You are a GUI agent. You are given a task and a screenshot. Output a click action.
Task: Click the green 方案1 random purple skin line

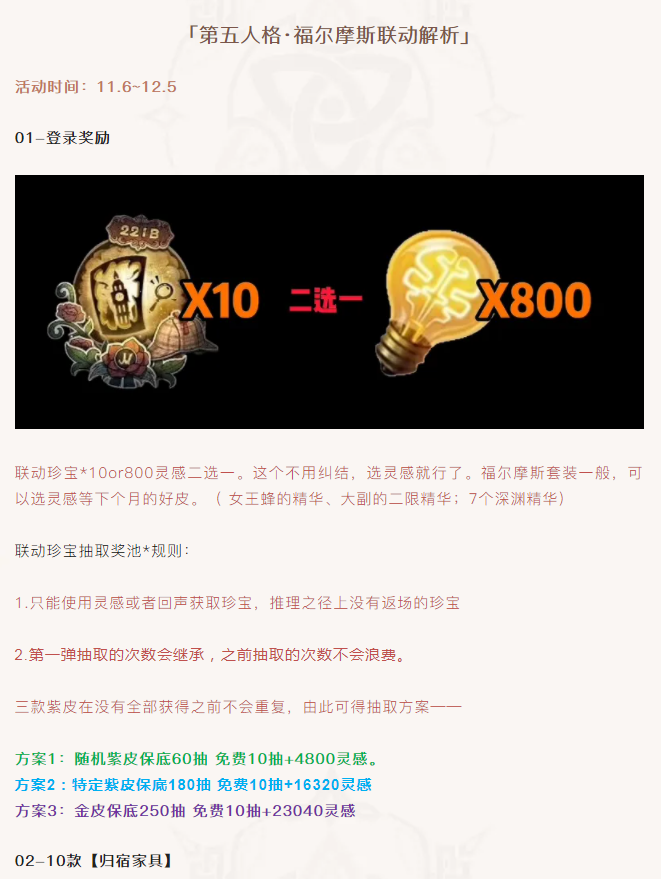(x=198, y=759)
